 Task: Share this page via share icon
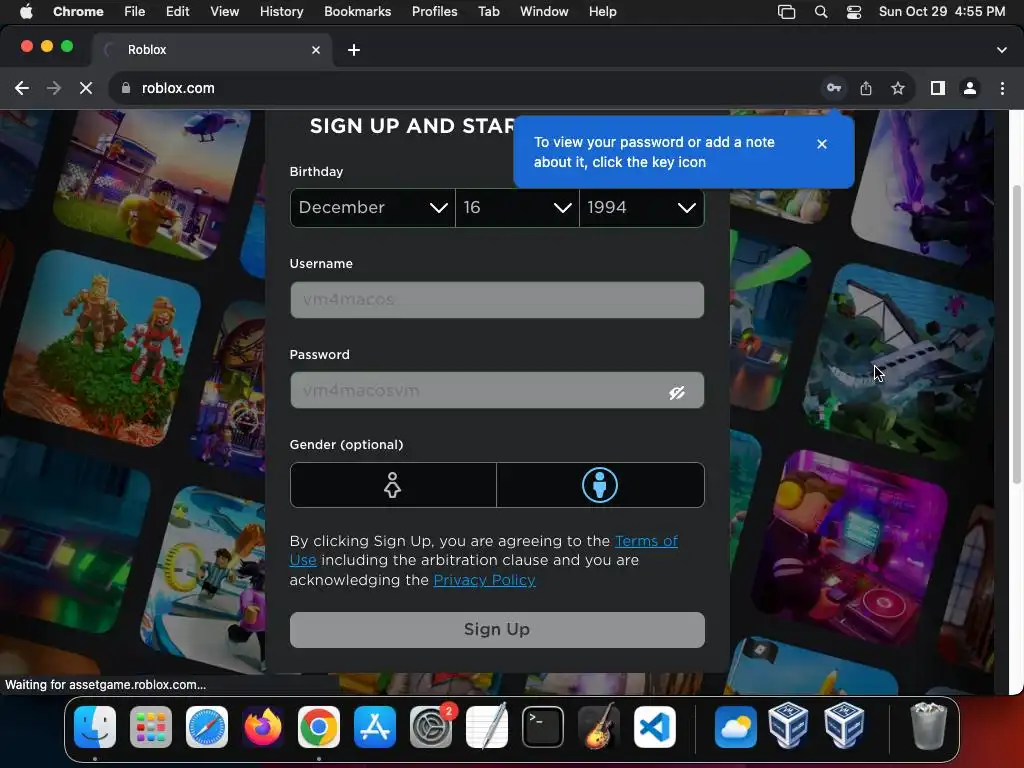point(866,88)
